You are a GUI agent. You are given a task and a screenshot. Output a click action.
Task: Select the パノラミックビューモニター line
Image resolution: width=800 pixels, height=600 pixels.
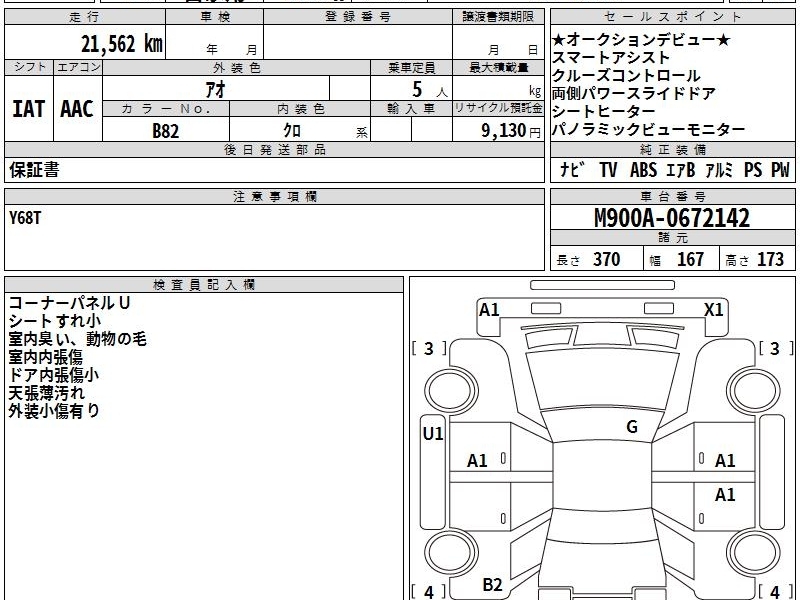(648, 130)
